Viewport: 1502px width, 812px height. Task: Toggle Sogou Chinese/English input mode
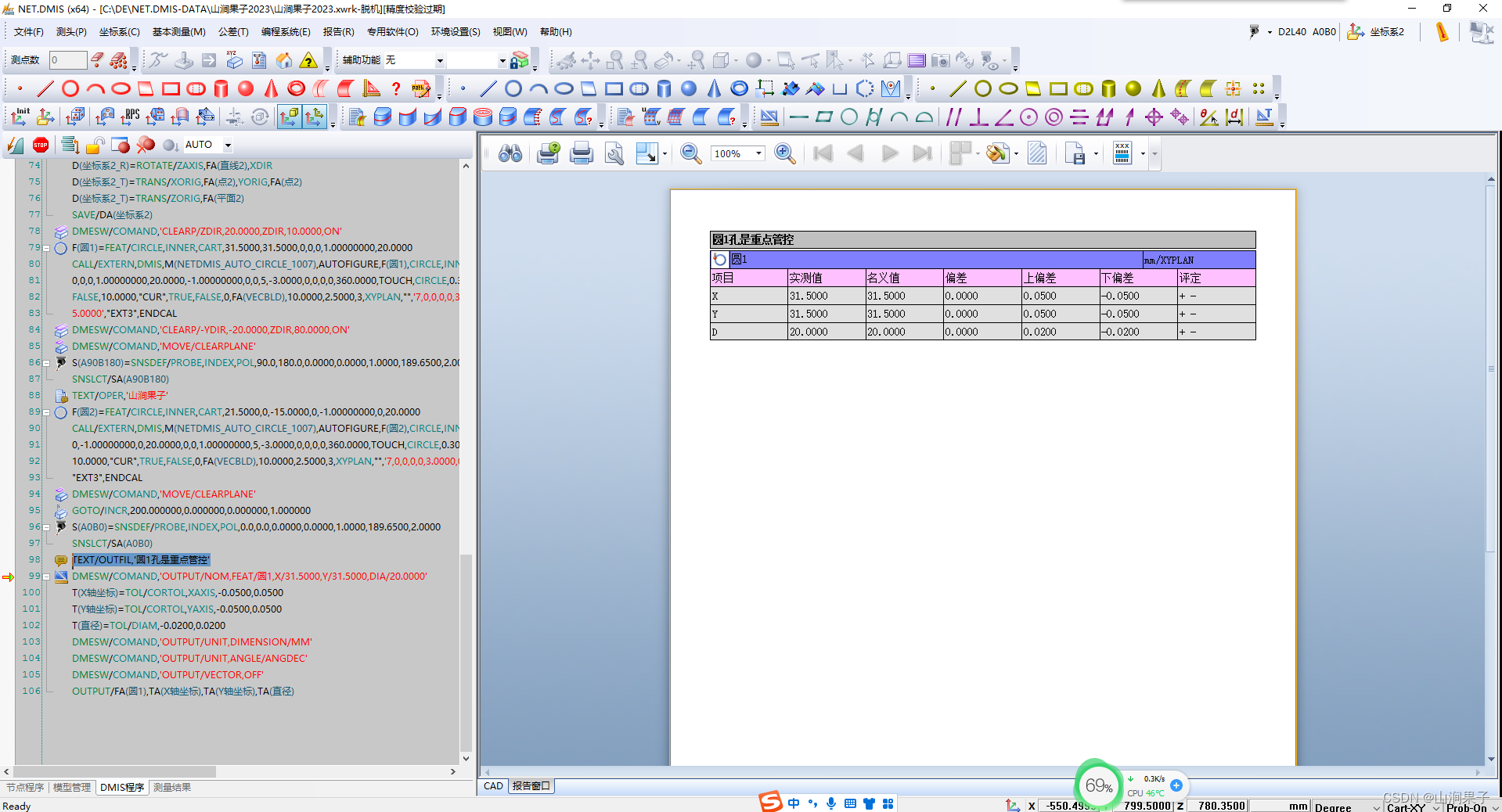794,803
